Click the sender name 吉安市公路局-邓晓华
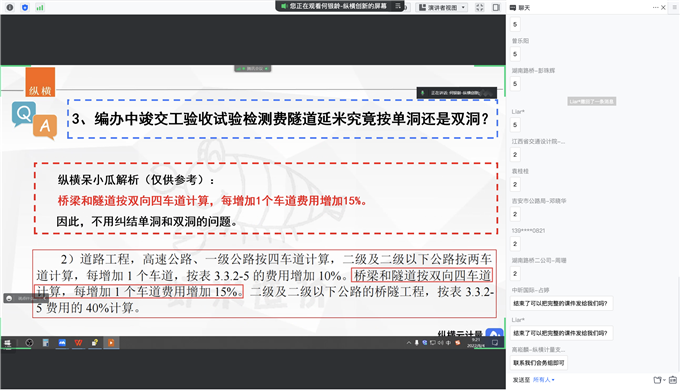Screen dimensions: 680x390 539,201
